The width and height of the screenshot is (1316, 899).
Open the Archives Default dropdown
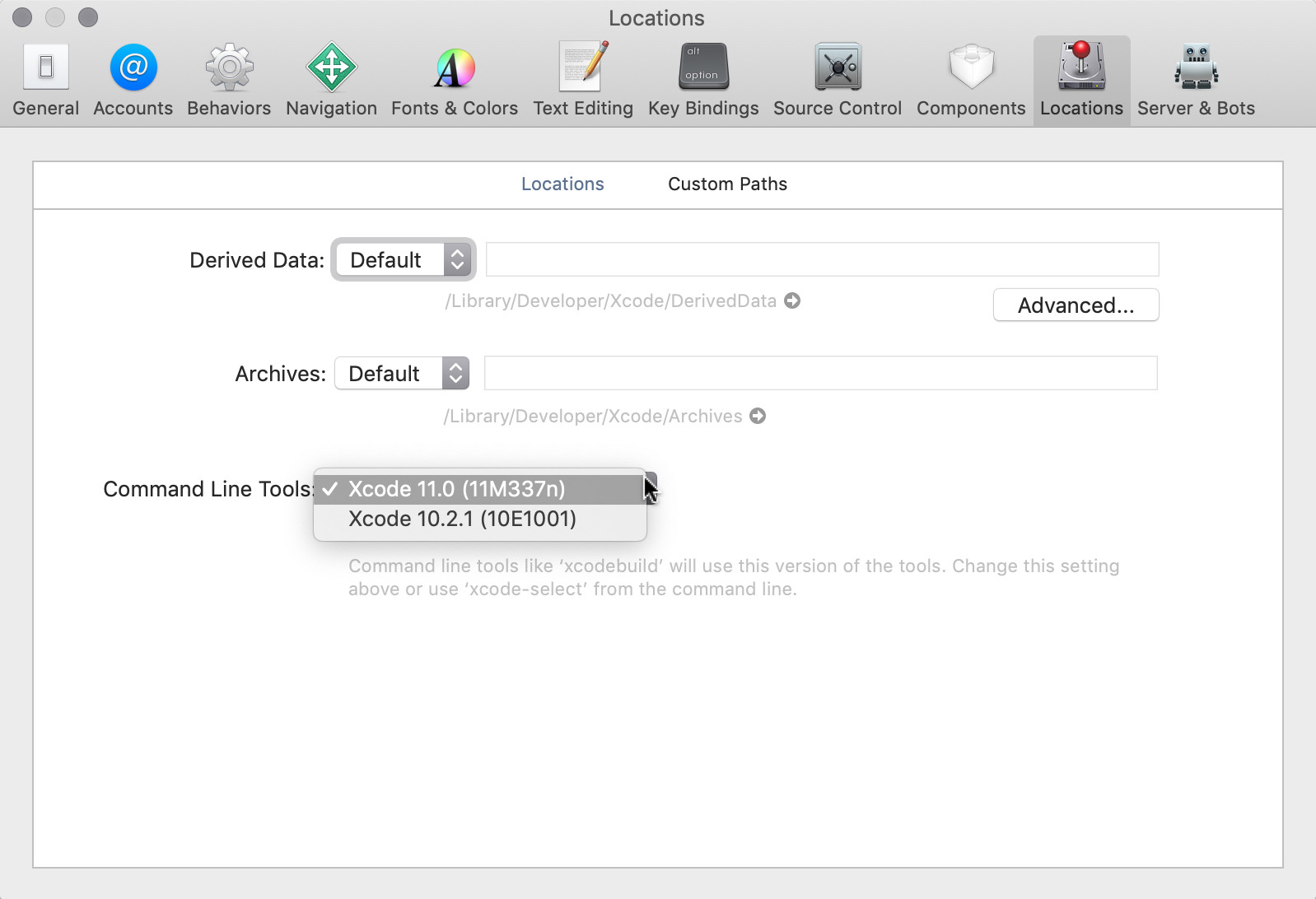[x=402, y=374]
